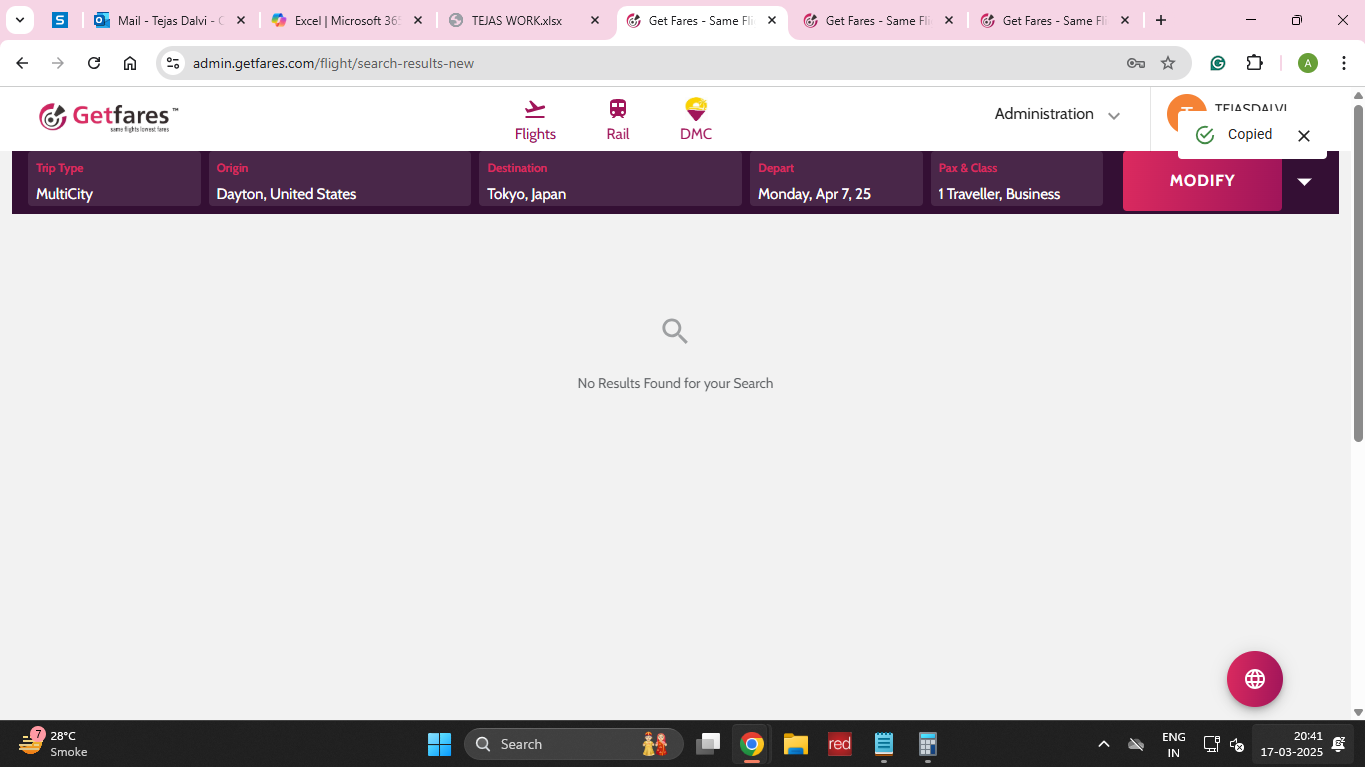Screen dimensions: 1365x767
Task: Open File Explorer from the taskbar
Action: tap(795, 744)
